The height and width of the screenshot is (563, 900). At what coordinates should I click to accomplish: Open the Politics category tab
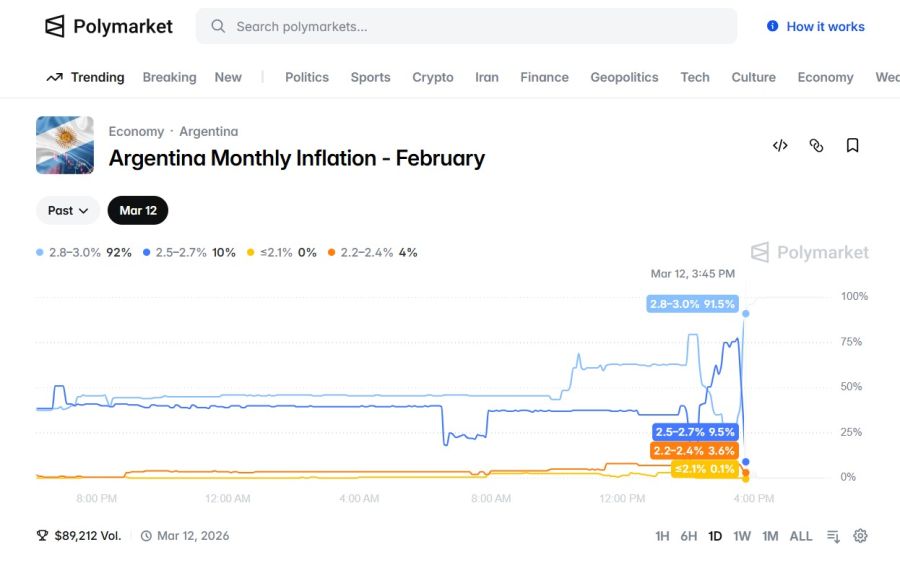coord(306,77)
